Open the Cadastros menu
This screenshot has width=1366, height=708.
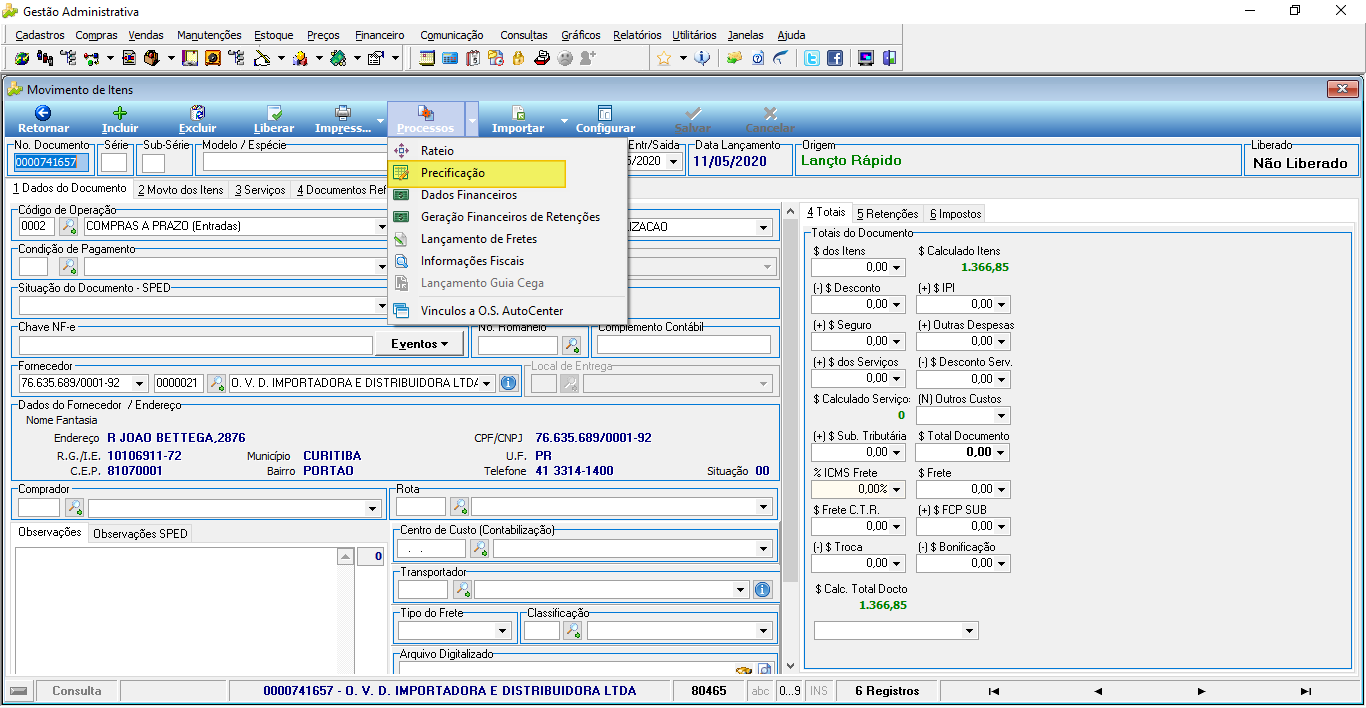tap(40, 35)
